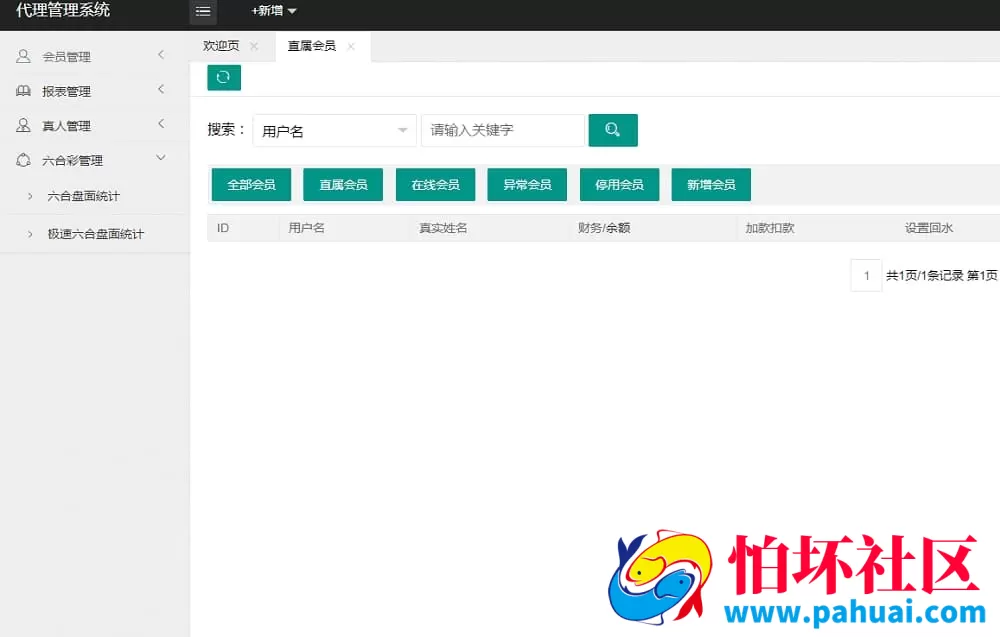Toggle the sidebar hamburger menu icon
This screenshot has width=1000, height=637.
tap(203, 12)
